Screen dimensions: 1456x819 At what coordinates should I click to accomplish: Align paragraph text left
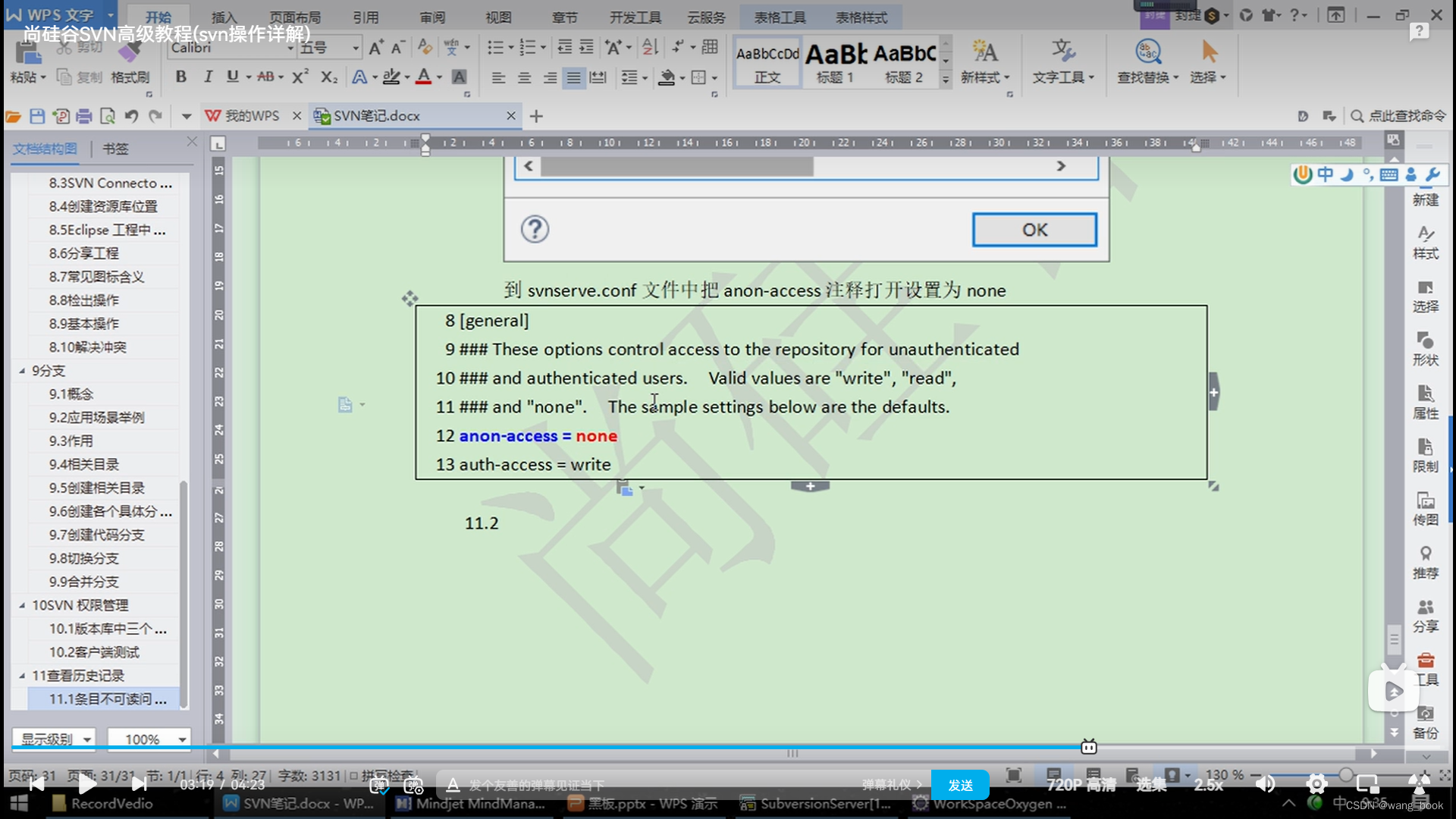point(498,77)
